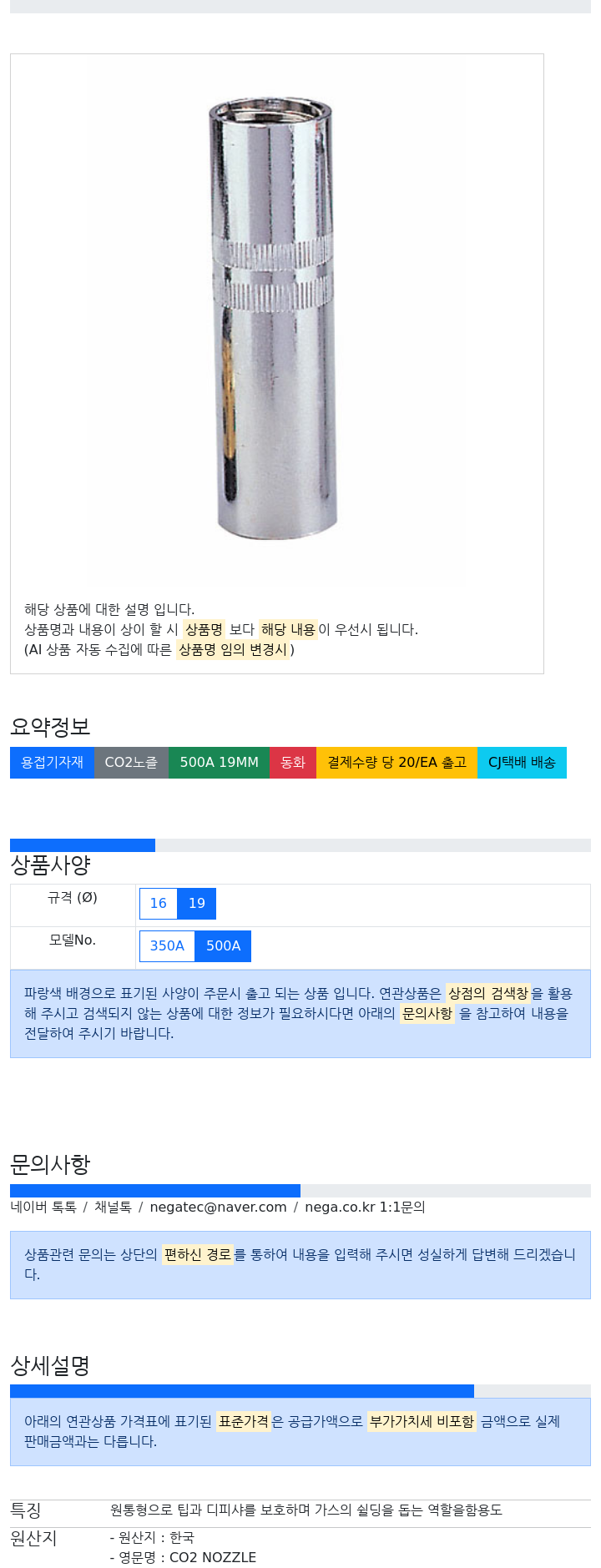Click the 500A 19MM green tag
The image size is (601, 1568).
click(x=219, y=763)
